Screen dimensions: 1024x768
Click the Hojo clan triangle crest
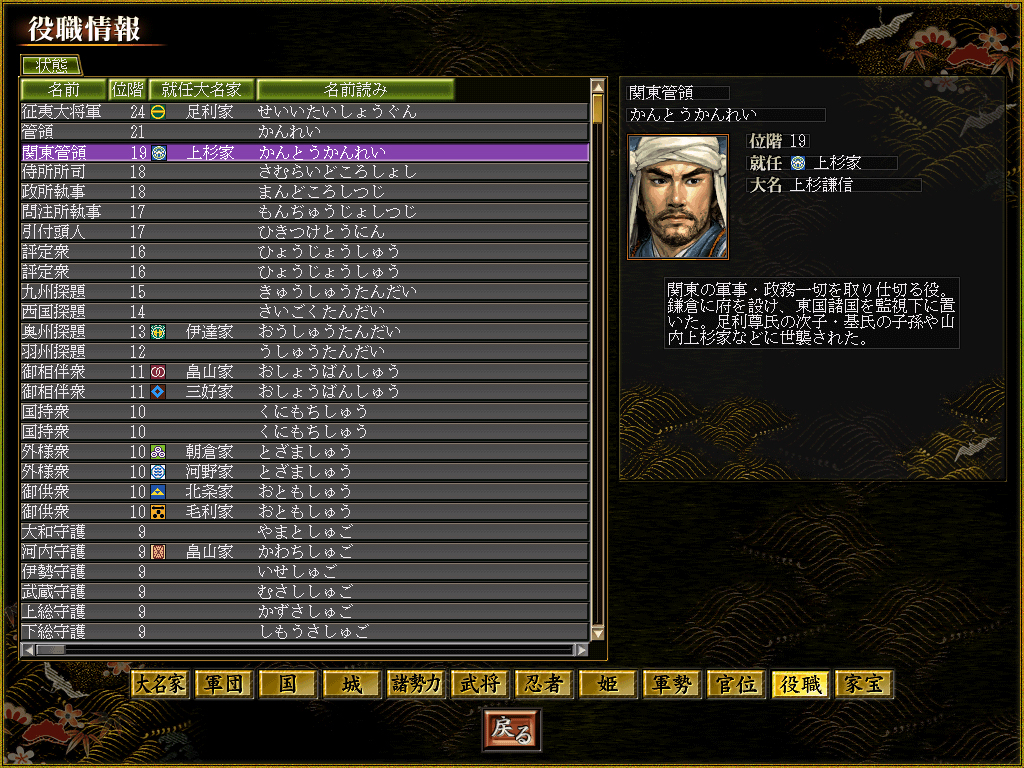(158, 492)
